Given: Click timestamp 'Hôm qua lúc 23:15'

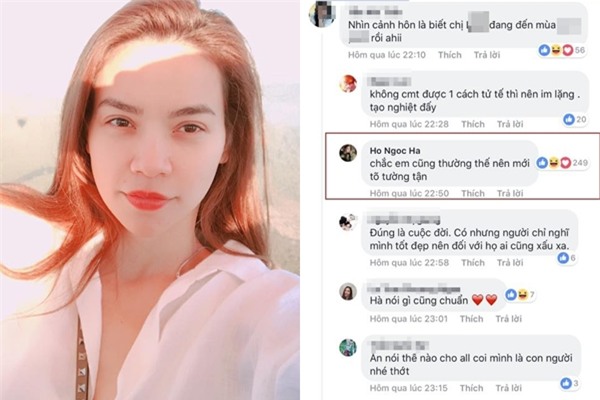Looking at the screenshot, I should 409,388.
